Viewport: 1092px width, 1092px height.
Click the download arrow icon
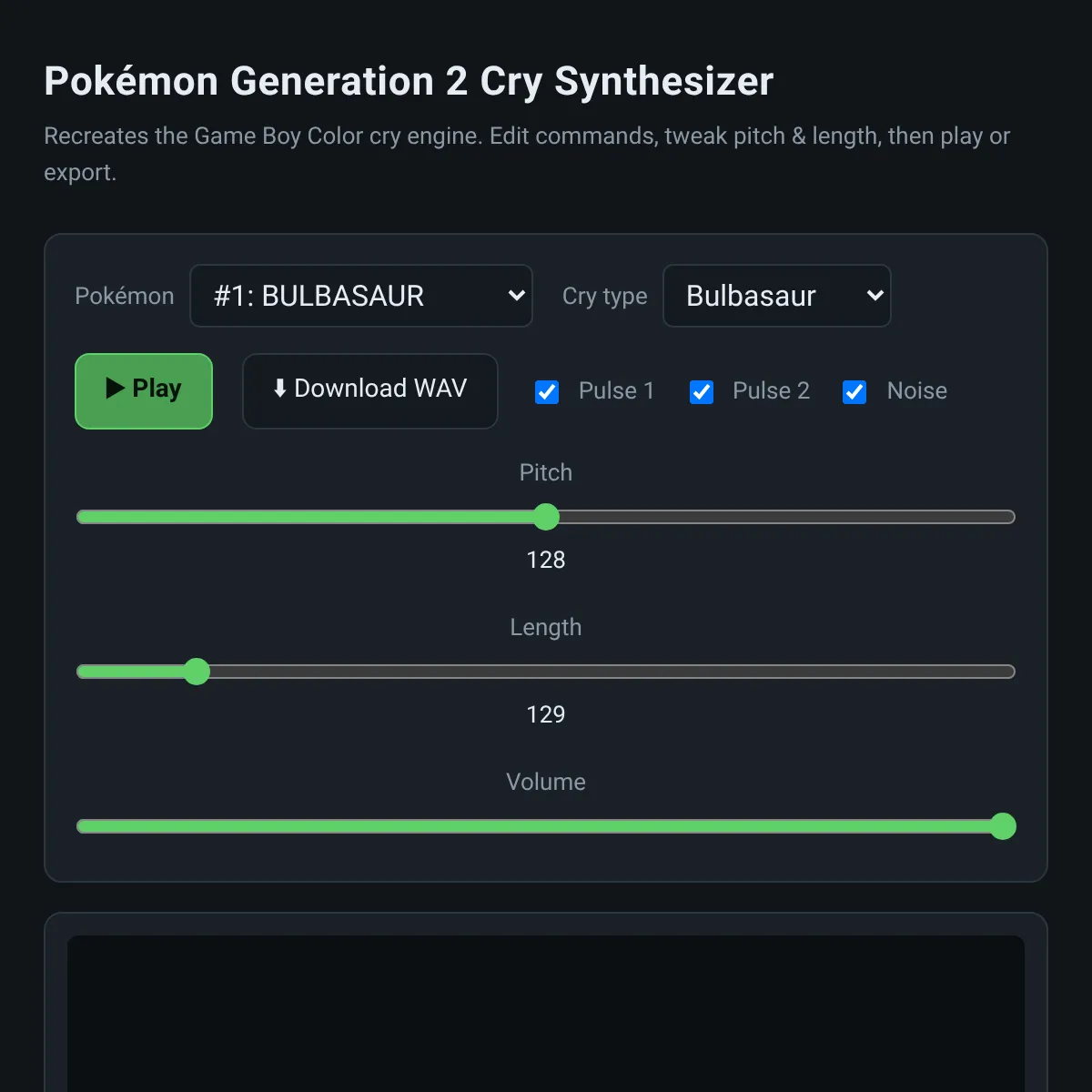pyautogui.click(x=280, y=389)
